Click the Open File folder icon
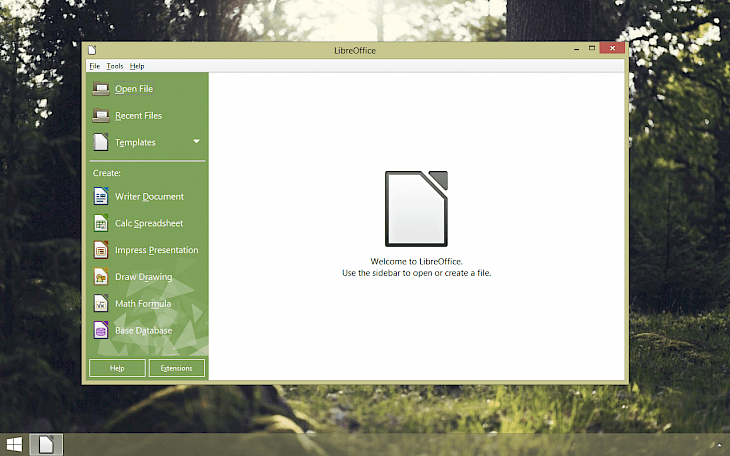This screenshot has width=730, height=456. [101, 88]
